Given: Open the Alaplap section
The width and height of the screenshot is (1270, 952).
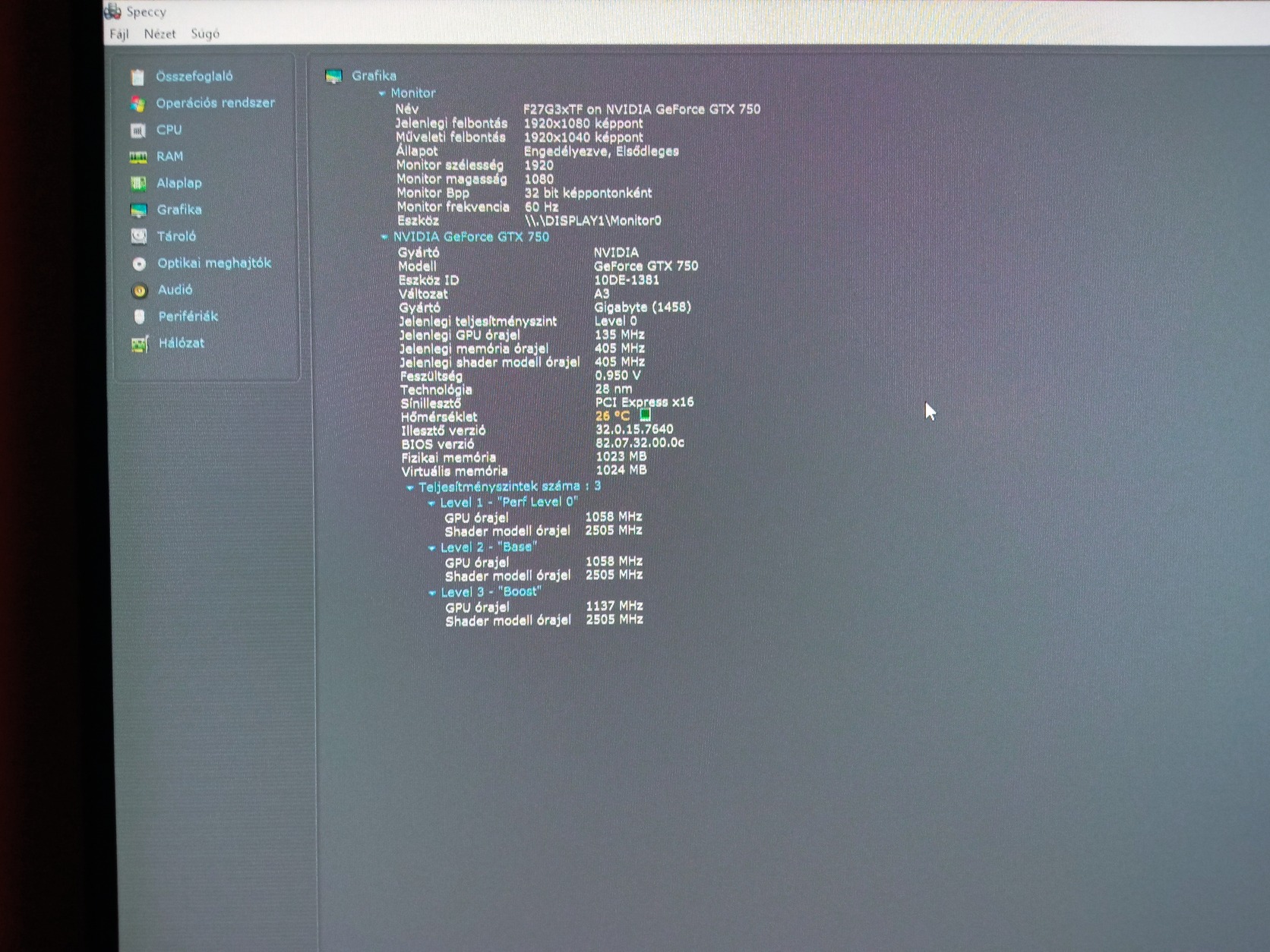Looking at the screenshot, I should (x=179, y=183).
